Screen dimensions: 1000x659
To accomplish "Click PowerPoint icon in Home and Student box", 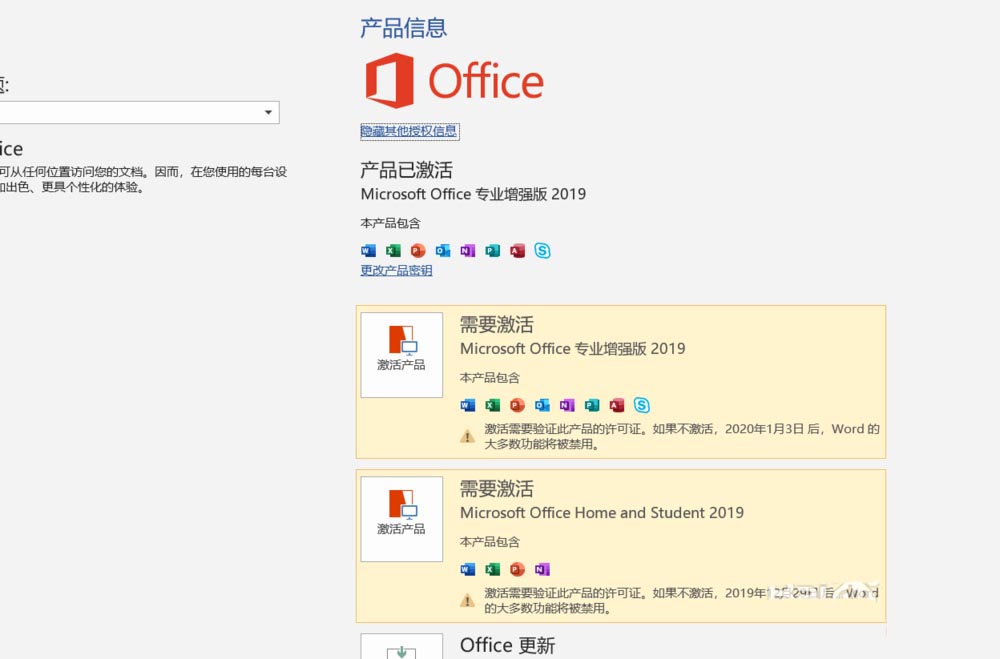I will coord(517,569).
